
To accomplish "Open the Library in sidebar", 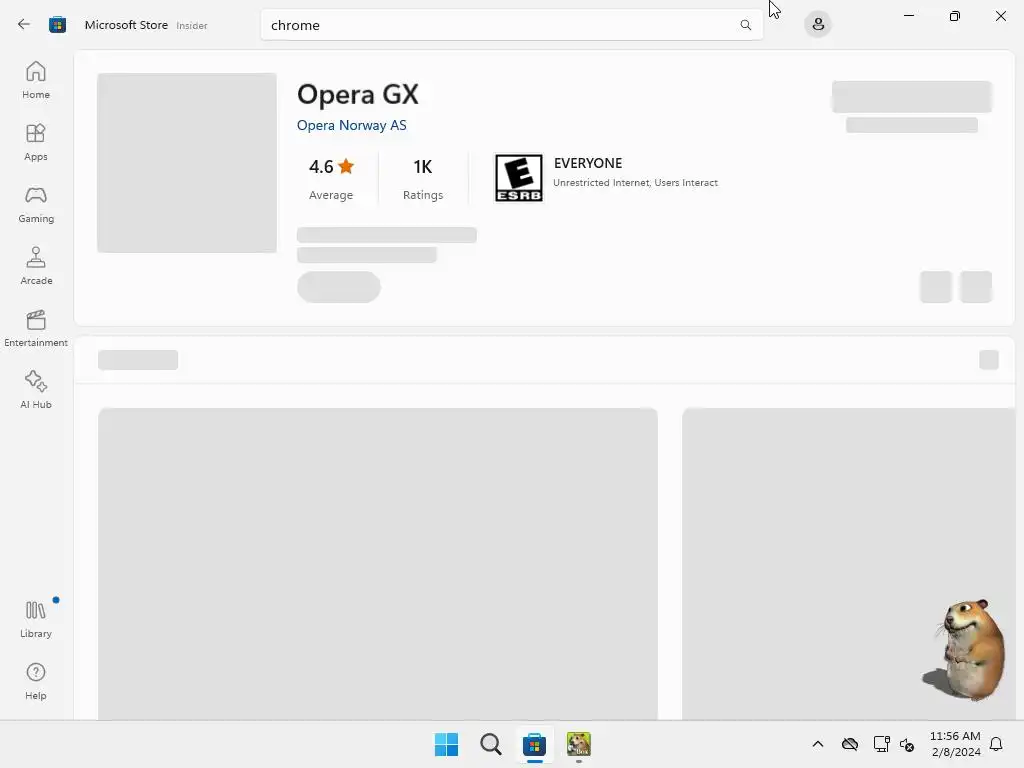I will click(36, 619).
